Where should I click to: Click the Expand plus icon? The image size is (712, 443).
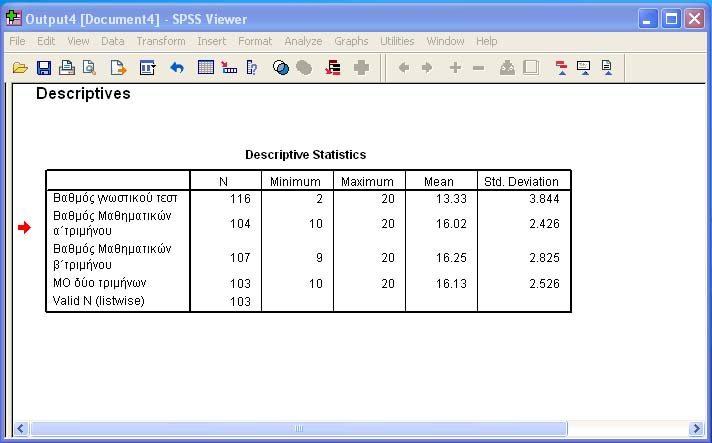[x=455, y=68]
